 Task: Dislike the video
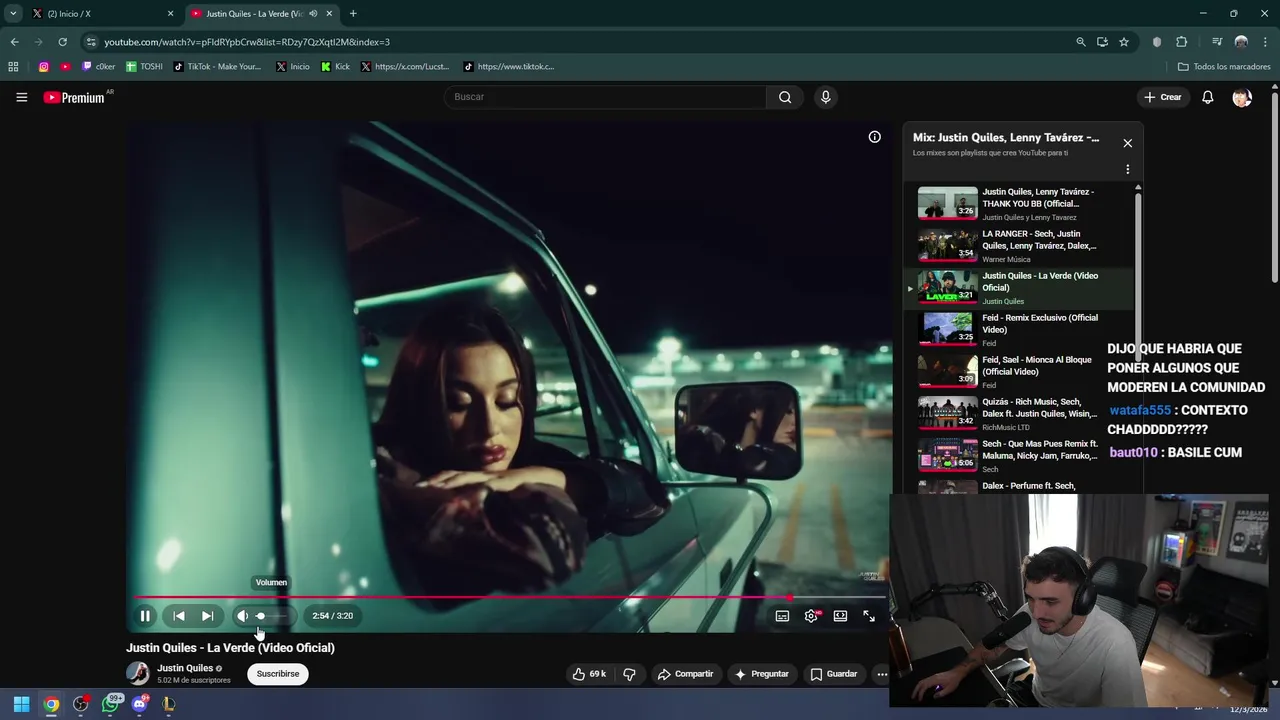629,674
